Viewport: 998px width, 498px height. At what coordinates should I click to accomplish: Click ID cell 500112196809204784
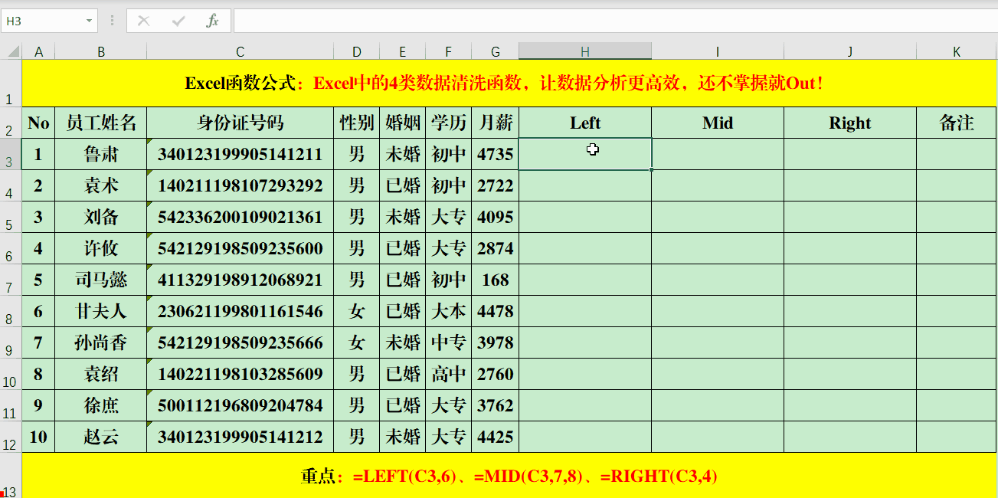pyautogui.click(x=240, y=406)
